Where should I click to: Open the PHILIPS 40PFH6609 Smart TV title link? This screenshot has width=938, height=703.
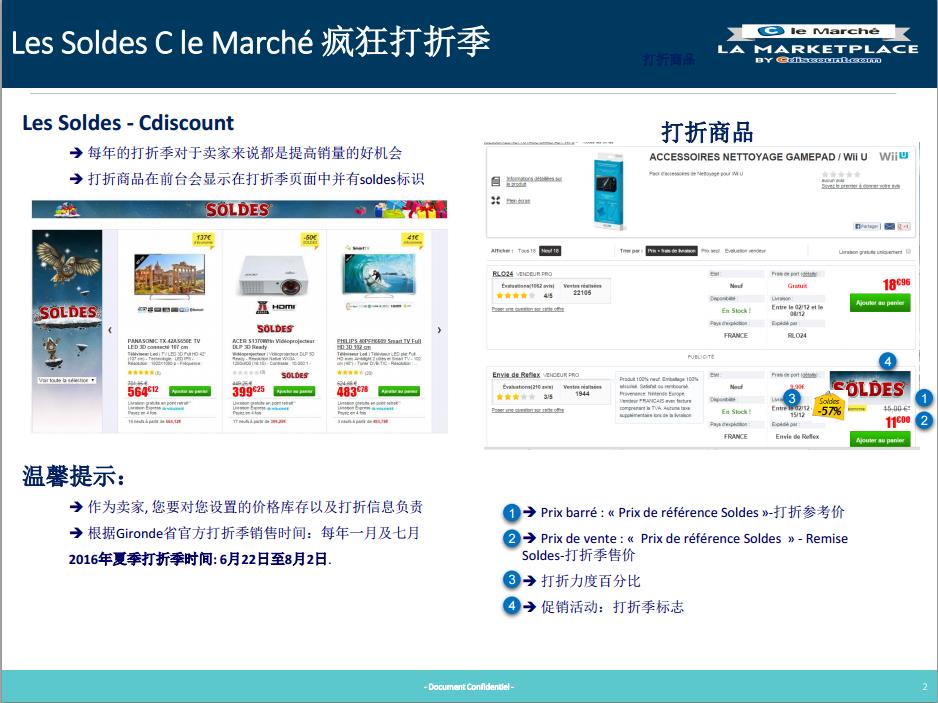pyautogui.click(x=379, y=343)
